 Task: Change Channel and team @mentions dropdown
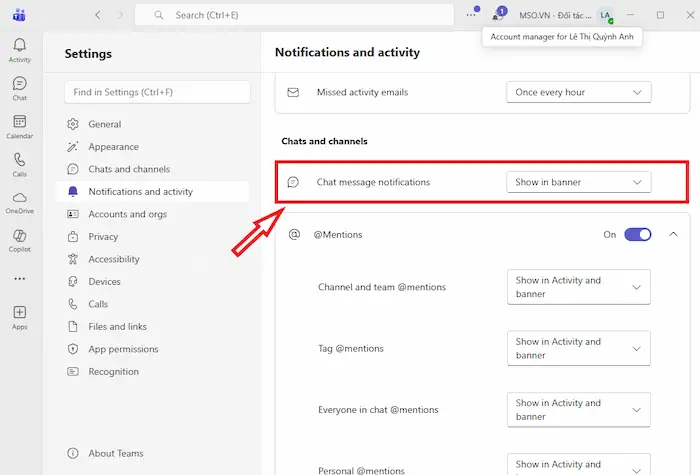[578, 287]
